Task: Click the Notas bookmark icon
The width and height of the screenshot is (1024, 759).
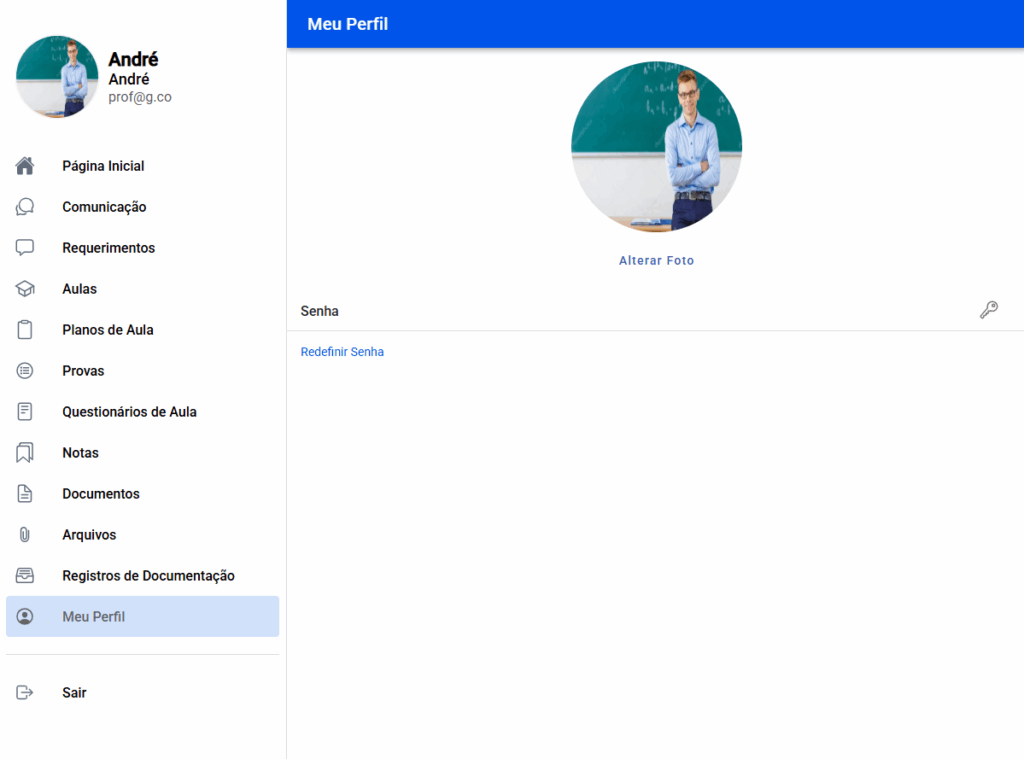Action: 25,453
